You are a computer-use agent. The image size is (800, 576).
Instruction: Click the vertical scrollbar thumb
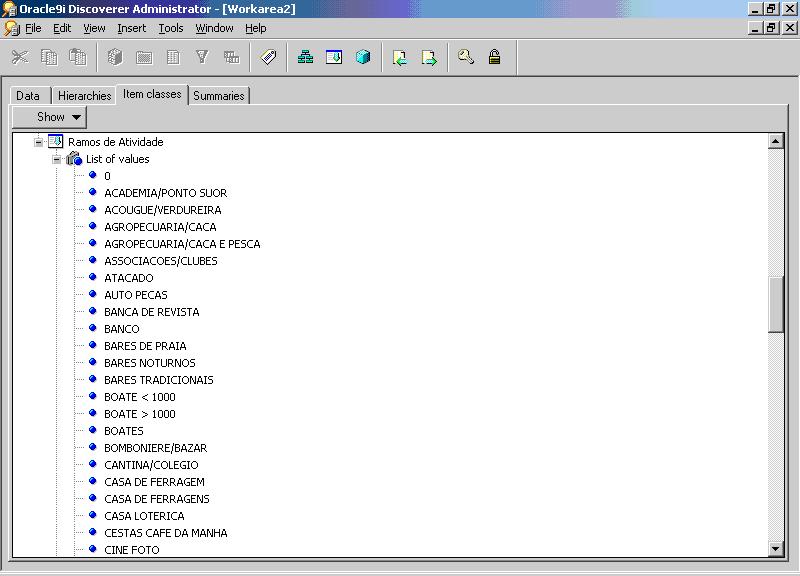(776, 305)
